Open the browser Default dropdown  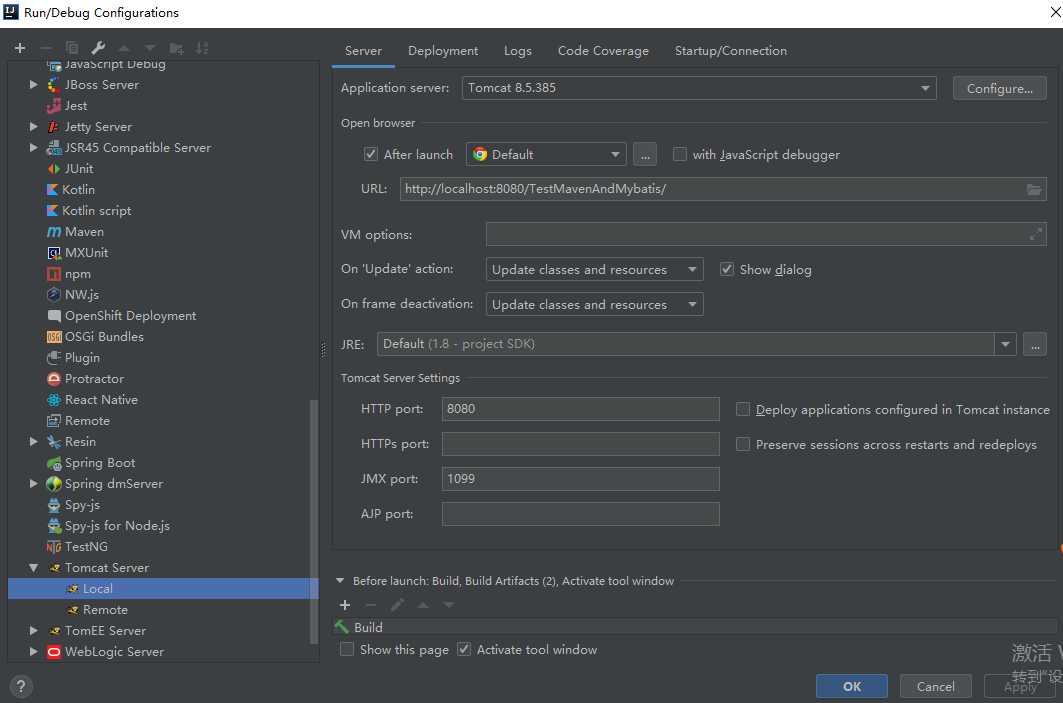545,155
